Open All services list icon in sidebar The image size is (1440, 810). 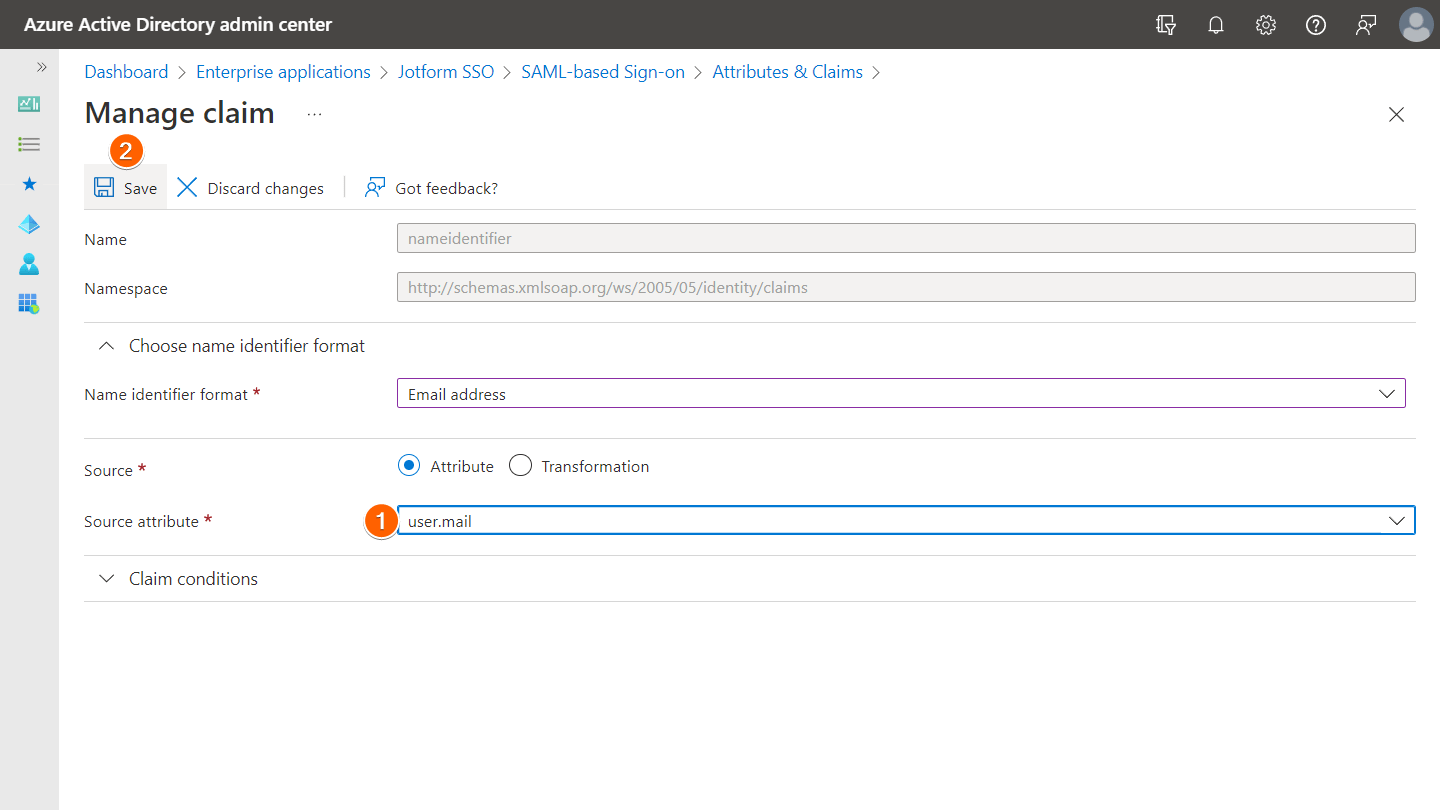(x=29, y=145)
